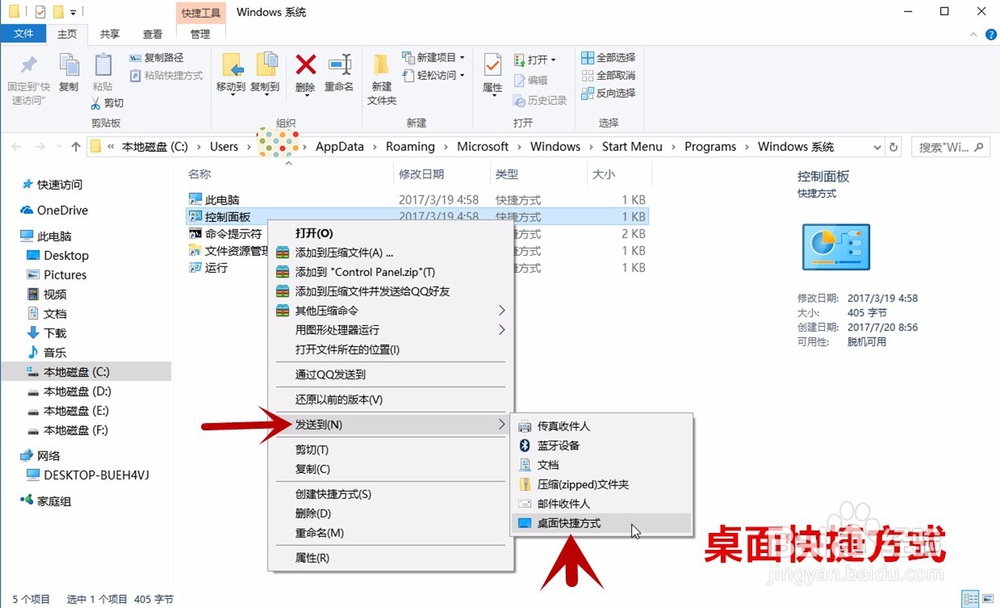This screenshot has height=608, width=1000.
Task: Switch to the 共享 (Share) ribbon tab
Action: point(109,33)
